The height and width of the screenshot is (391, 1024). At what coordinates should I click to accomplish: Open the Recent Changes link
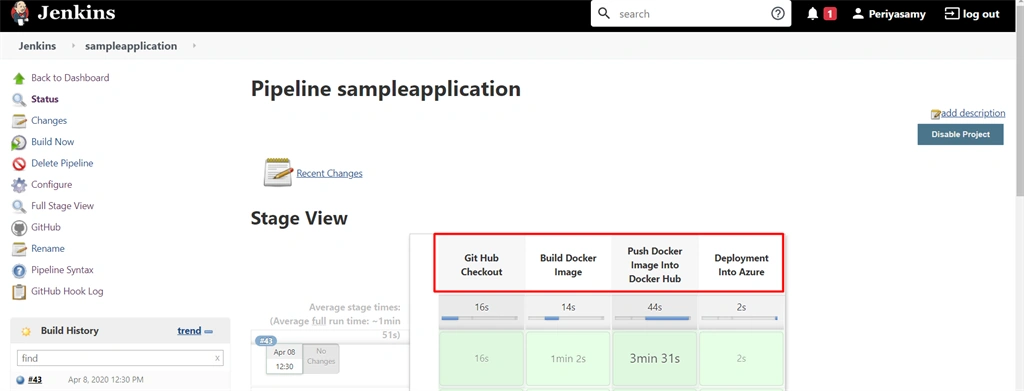coord(329,174)
